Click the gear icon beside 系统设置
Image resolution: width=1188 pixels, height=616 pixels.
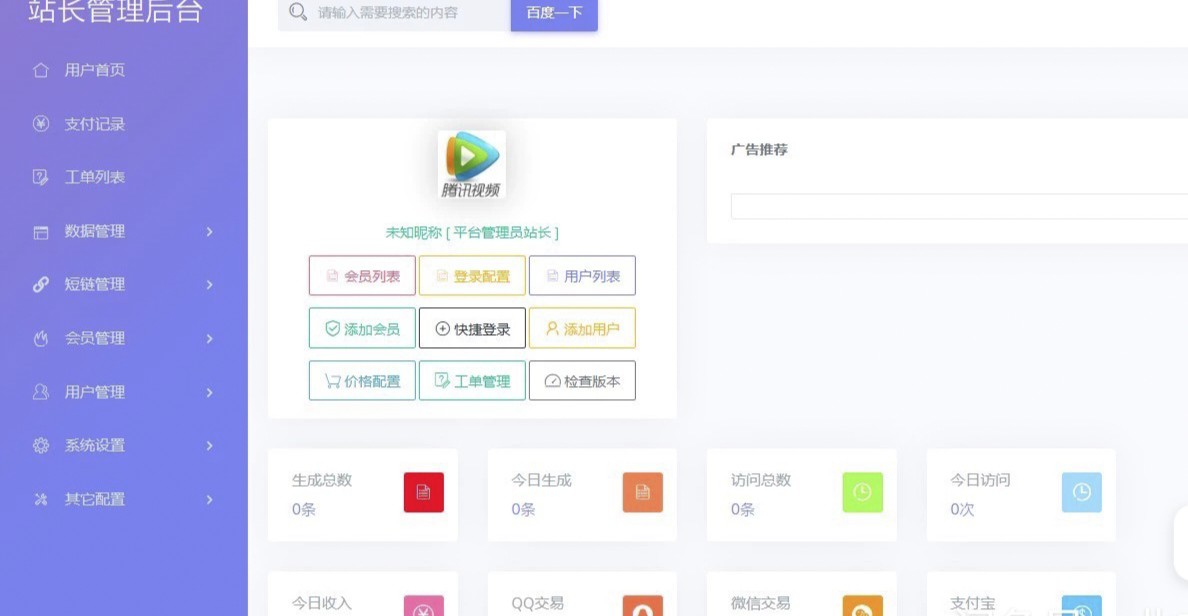pos(41,446)
